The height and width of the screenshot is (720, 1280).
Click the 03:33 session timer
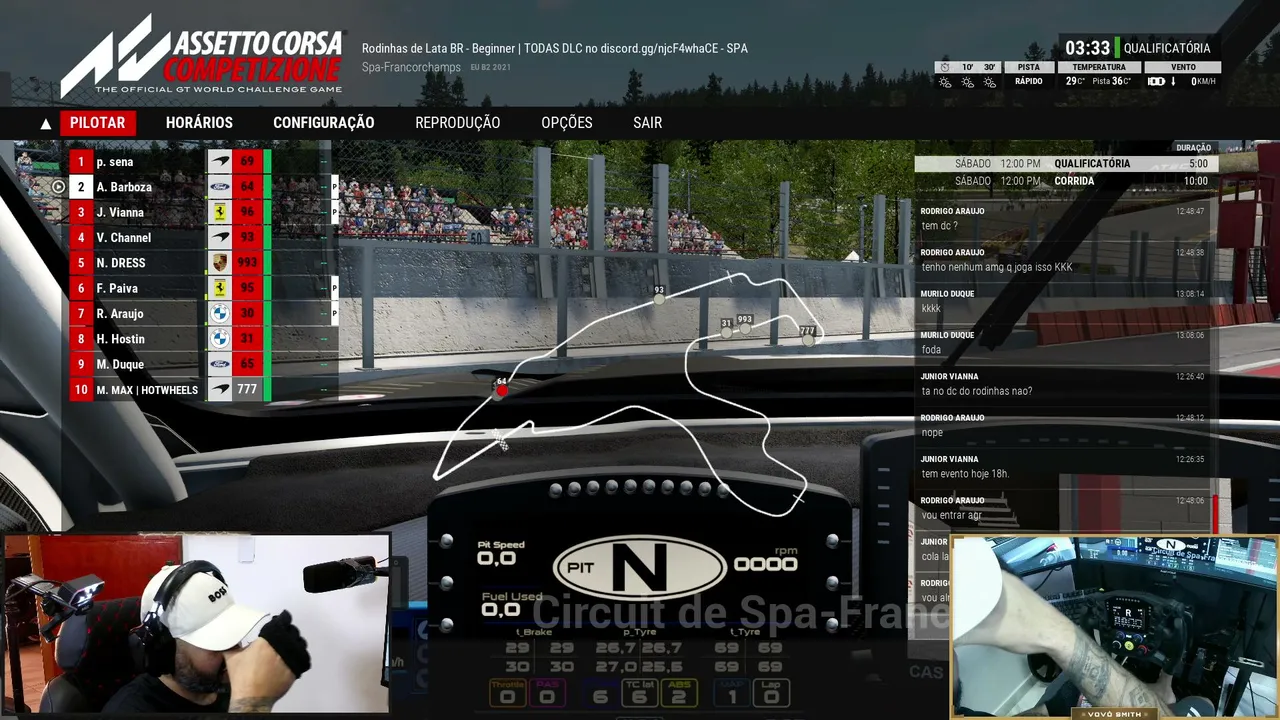point(1088,48)
